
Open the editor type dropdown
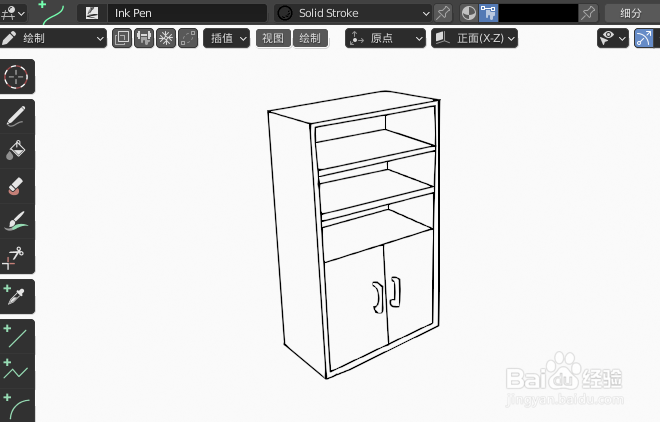coord(13,13)
